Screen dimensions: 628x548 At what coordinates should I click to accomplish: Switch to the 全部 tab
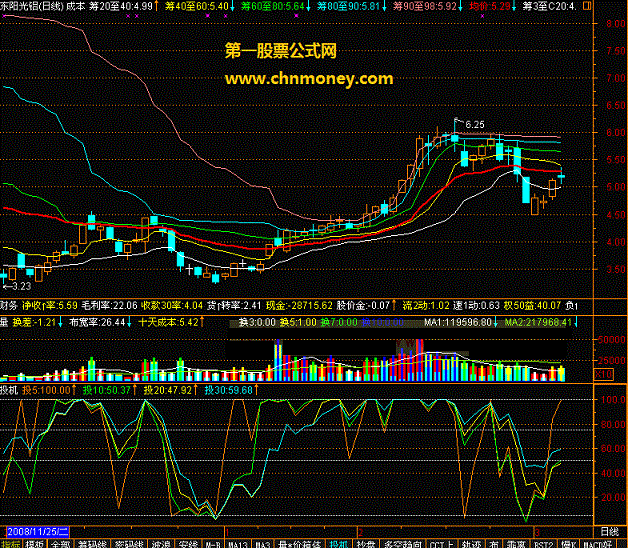pos(60,544)
